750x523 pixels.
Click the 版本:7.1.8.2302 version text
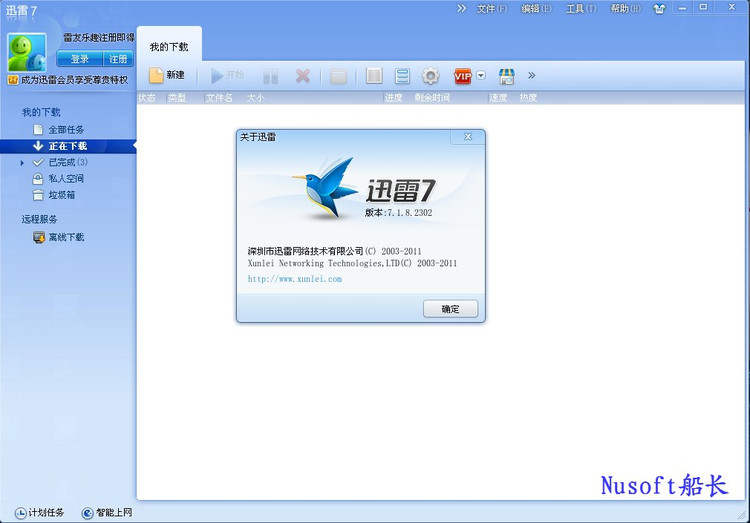tap(398, 212)
